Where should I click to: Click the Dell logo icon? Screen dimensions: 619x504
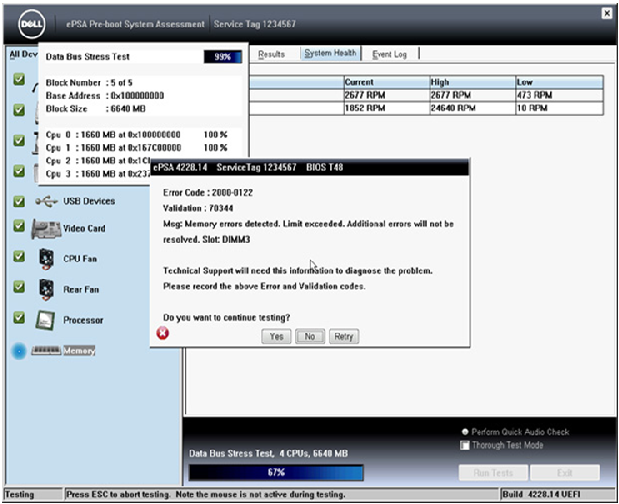32,24
